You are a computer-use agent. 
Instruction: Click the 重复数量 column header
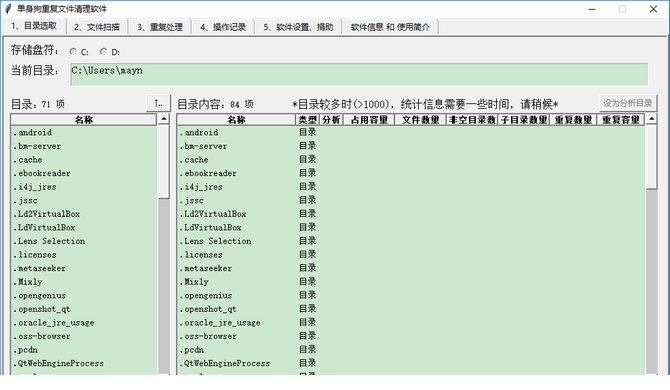point(573,120)
